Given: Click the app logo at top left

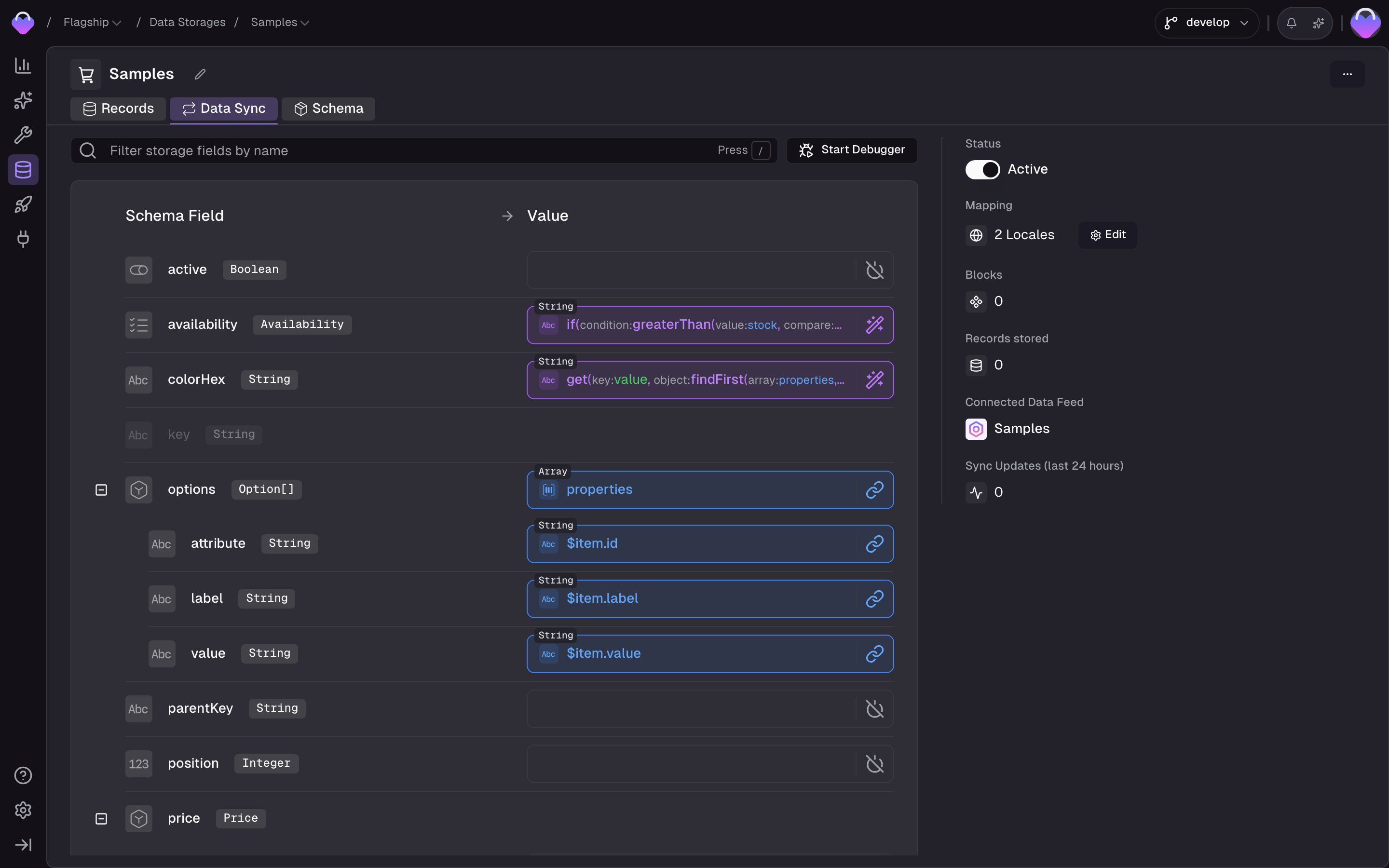Looking at the screenshot, I should pos(23,22).
